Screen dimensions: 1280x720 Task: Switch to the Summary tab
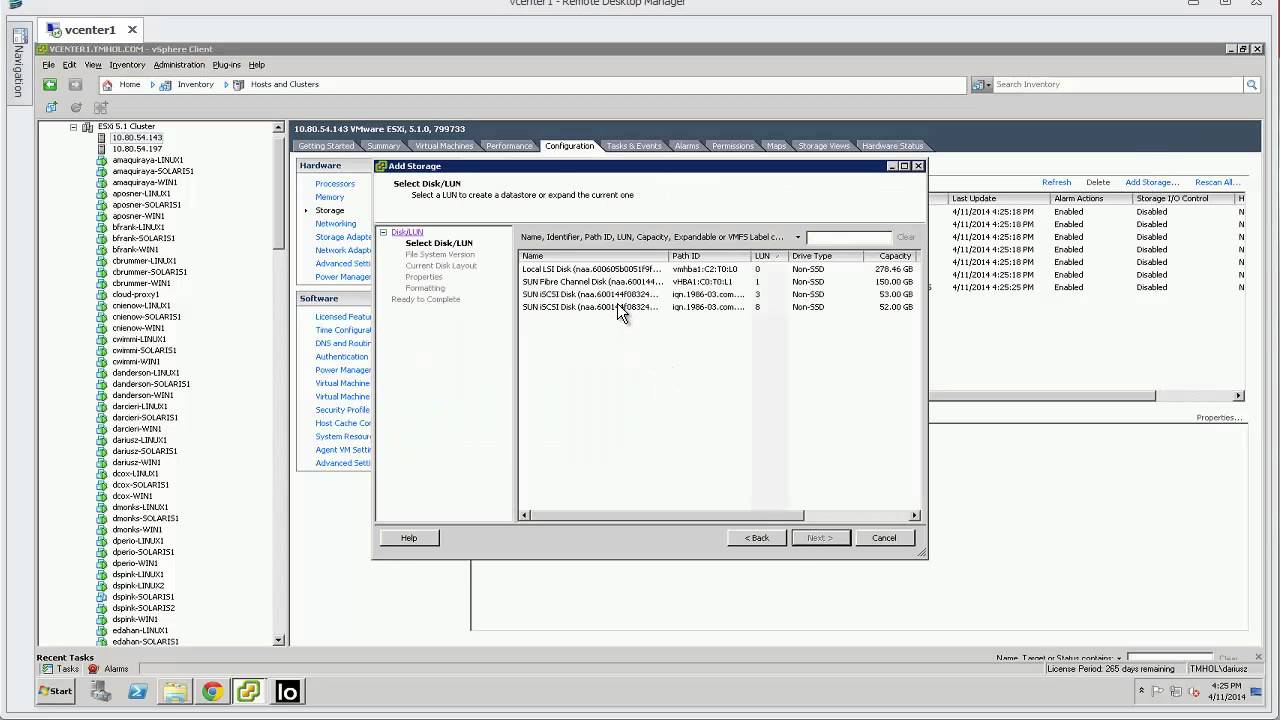click(383, 146)
